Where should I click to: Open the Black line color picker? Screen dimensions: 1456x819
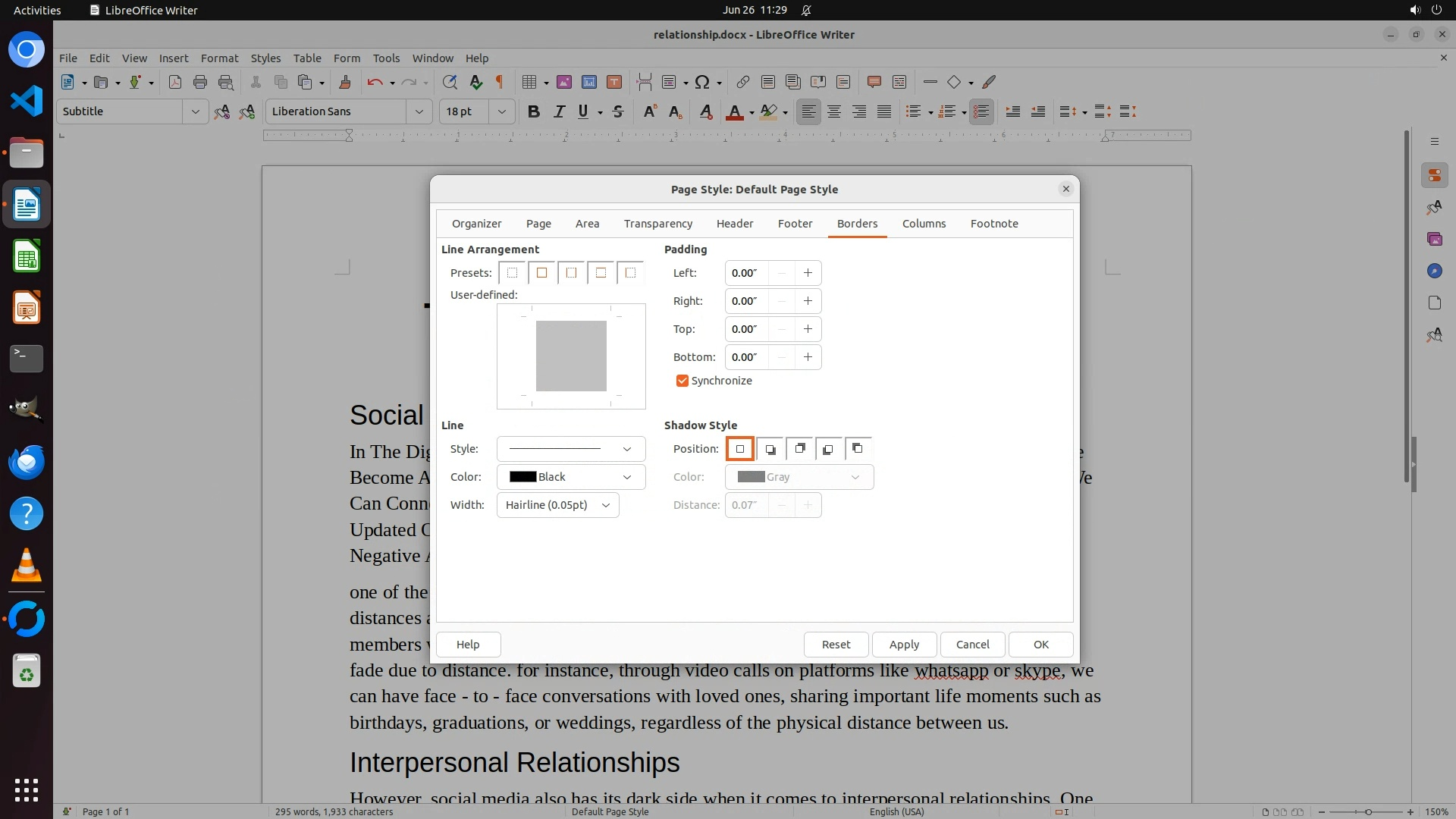(570, 477)
